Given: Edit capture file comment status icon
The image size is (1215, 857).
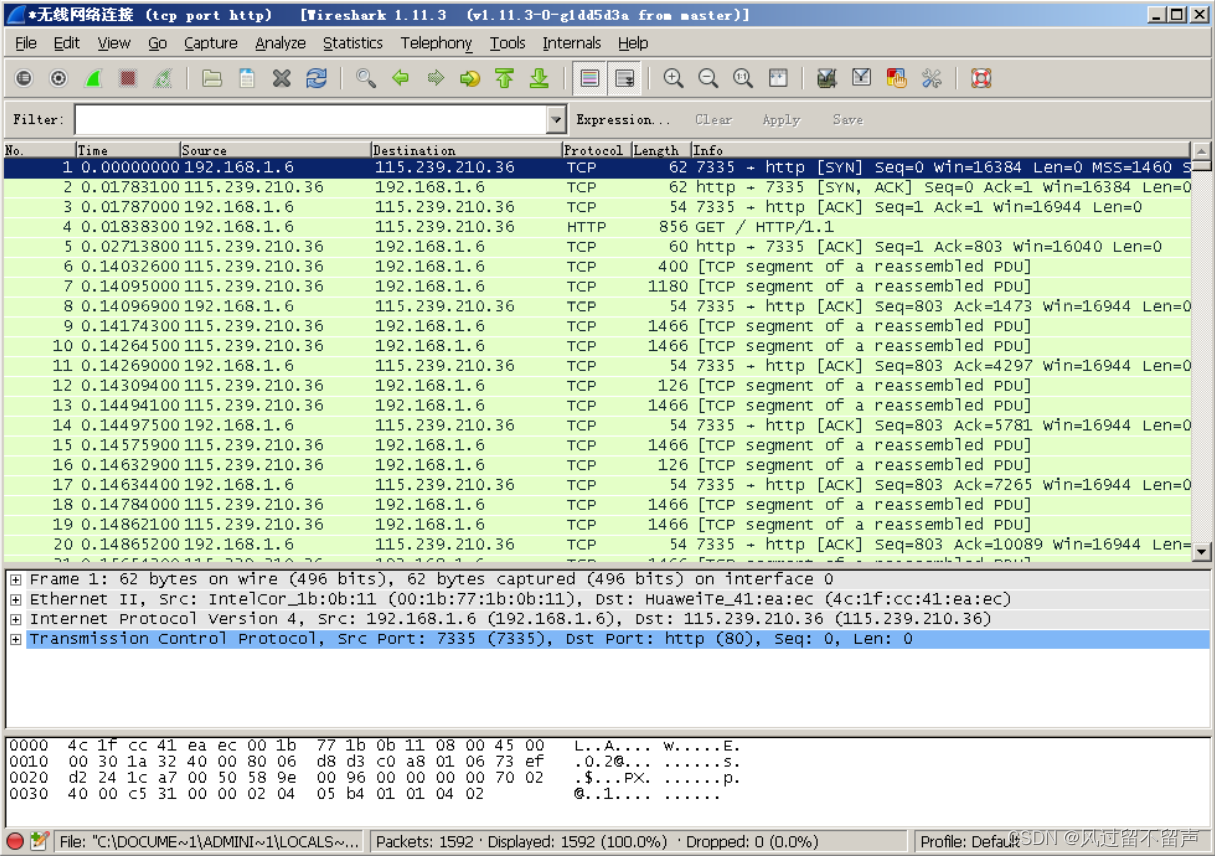Looking at the screenshot, I should (x=39, y=841).
